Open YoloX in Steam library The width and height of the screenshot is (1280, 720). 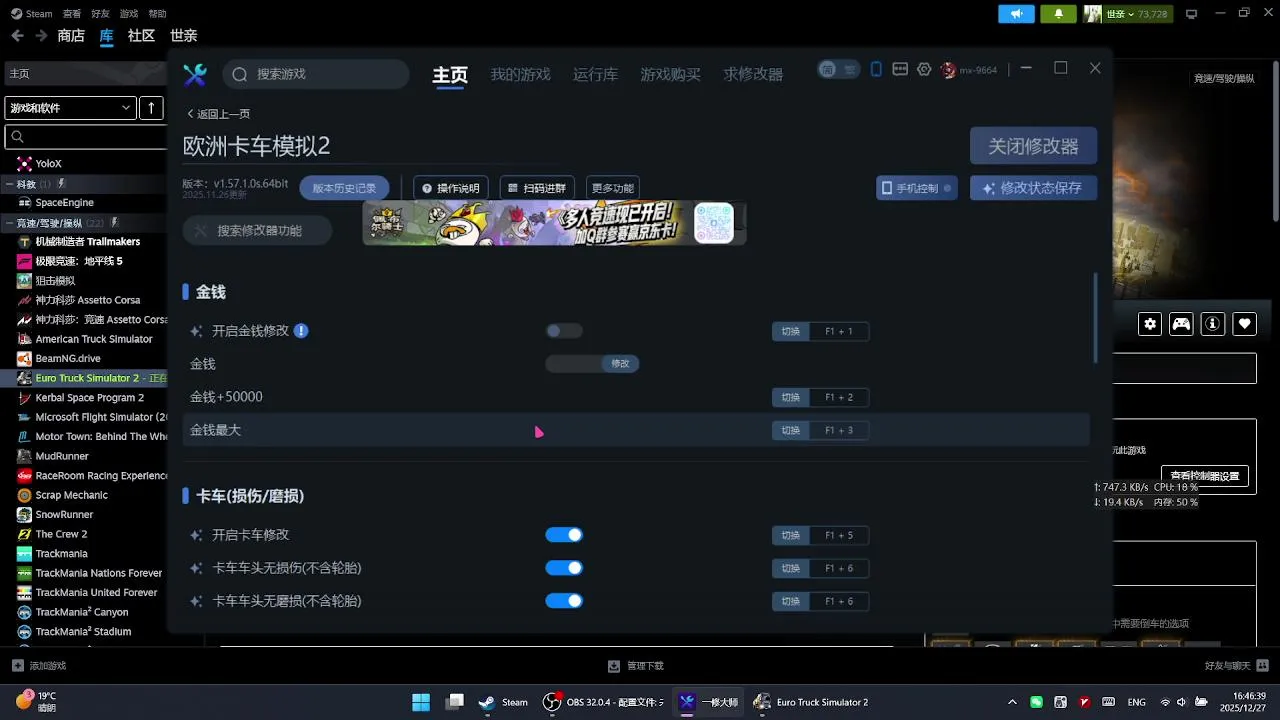tap(48, 163)
